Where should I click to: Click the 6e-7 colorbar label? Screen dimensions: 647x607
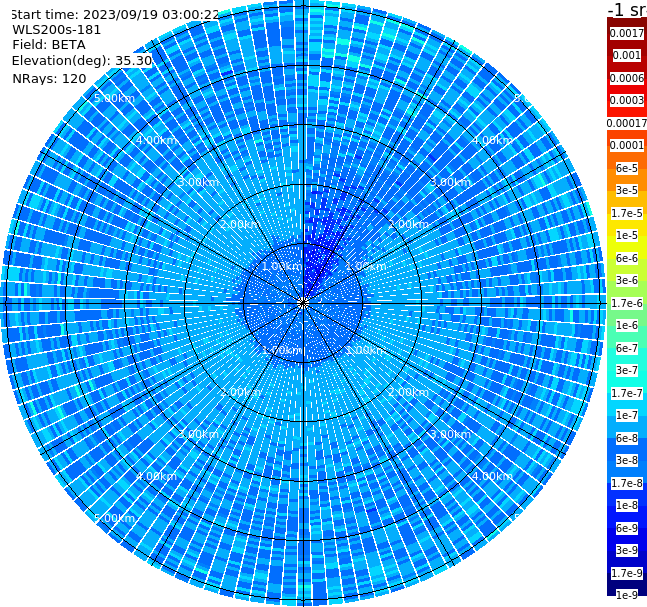tap(627, 348)
